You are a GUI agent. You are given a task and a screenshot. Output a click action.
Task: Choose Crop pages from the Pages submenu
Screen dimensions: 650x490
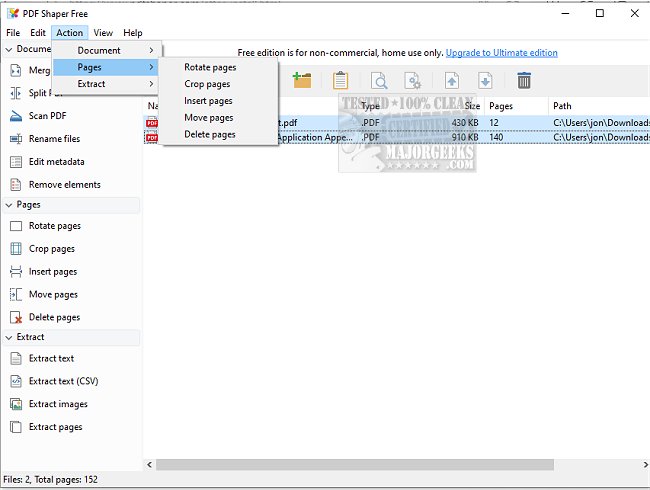207,84
